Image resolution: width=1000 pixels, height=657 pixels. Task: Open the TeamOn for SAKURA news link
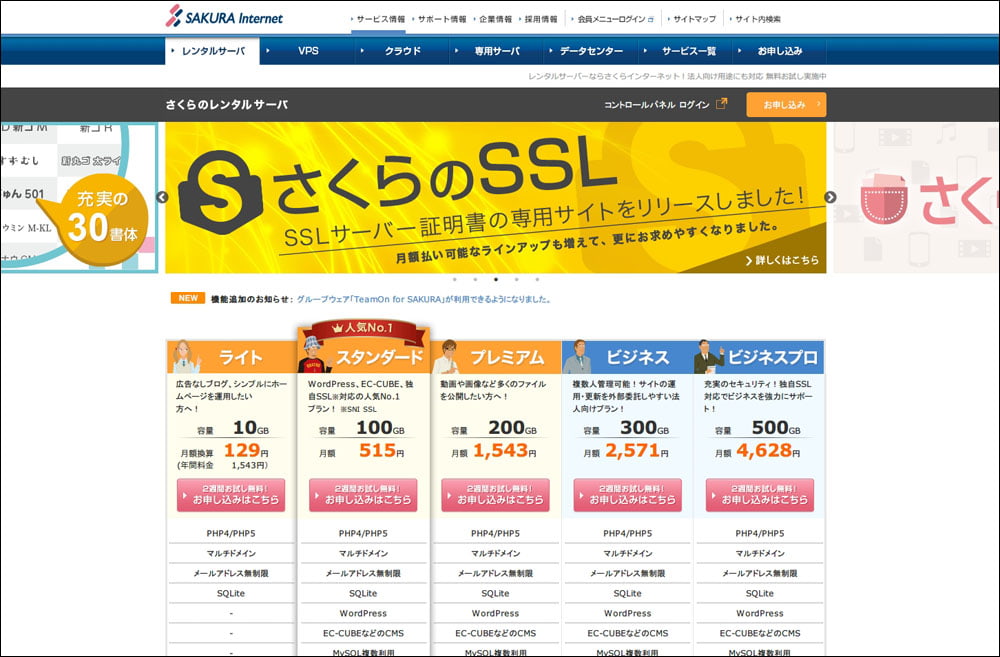(x=423, y=299)
